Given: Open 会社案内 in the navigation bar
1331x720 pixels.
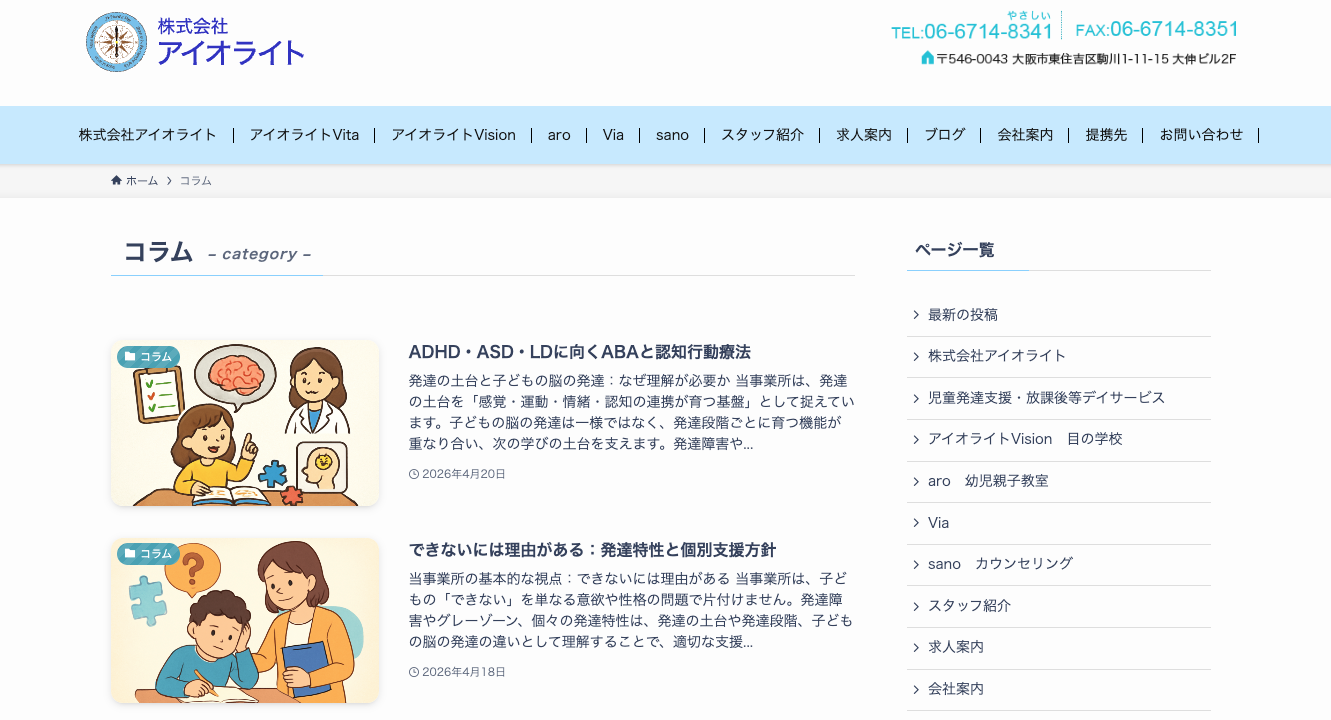Looking at the screenshot, I should click(1025, 135).
